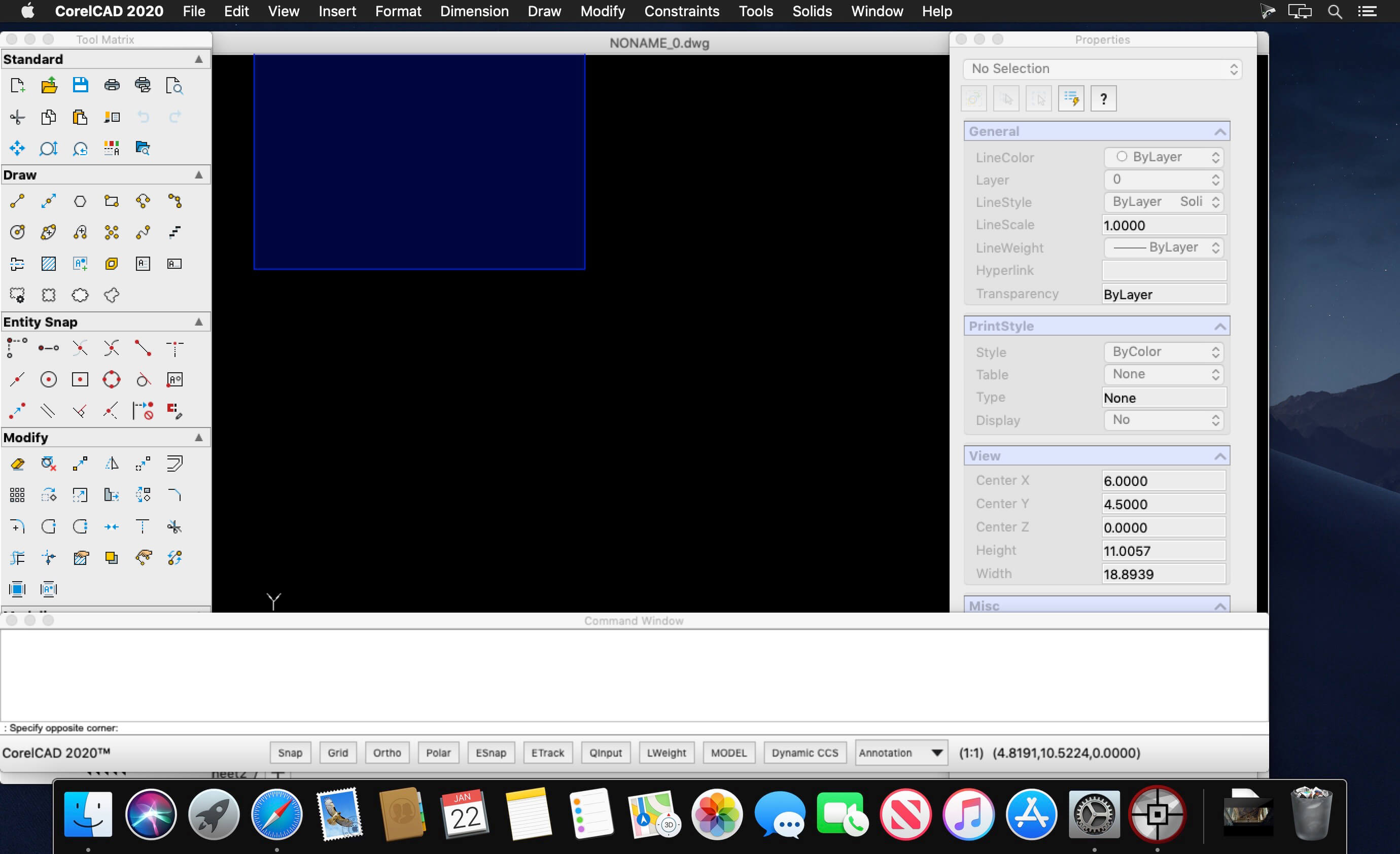Viewport: 1400px width, 854px height.
Task: Click the Open folder icon
Action: click(49, 85)
